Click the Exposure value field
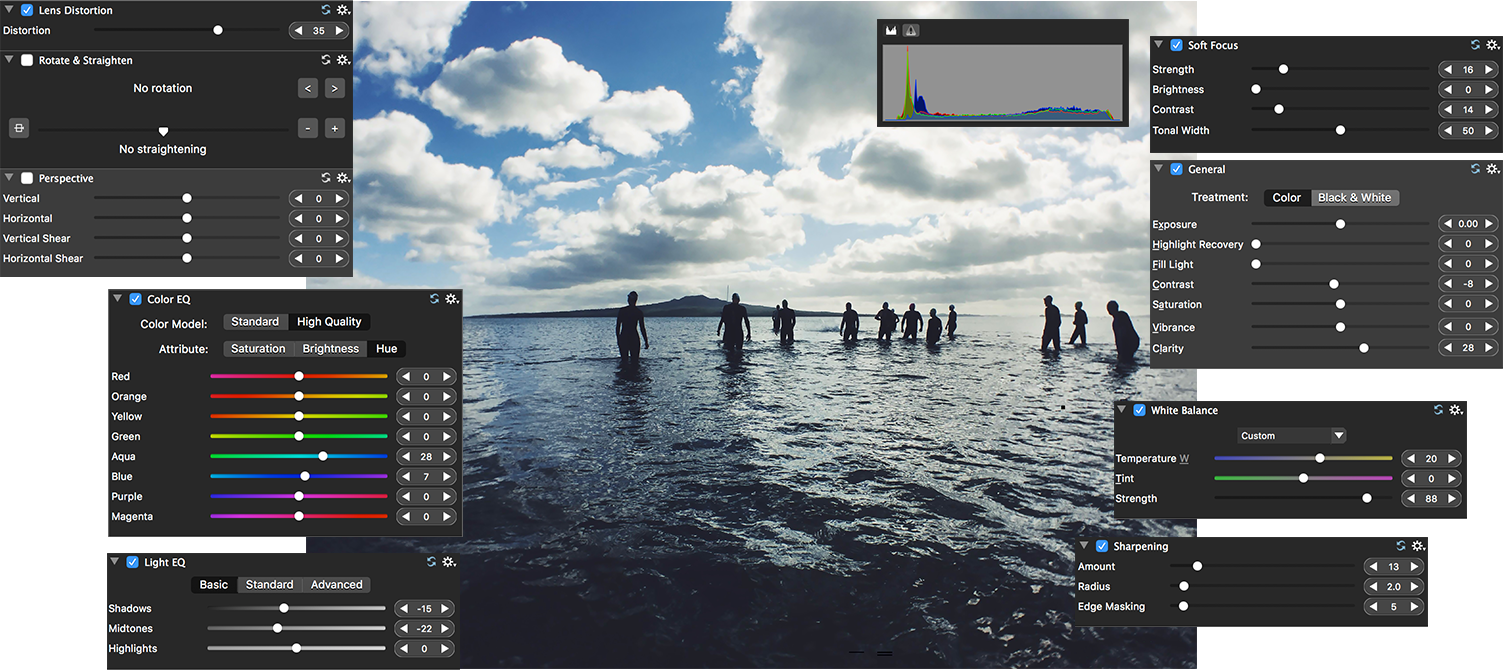 1468,225
